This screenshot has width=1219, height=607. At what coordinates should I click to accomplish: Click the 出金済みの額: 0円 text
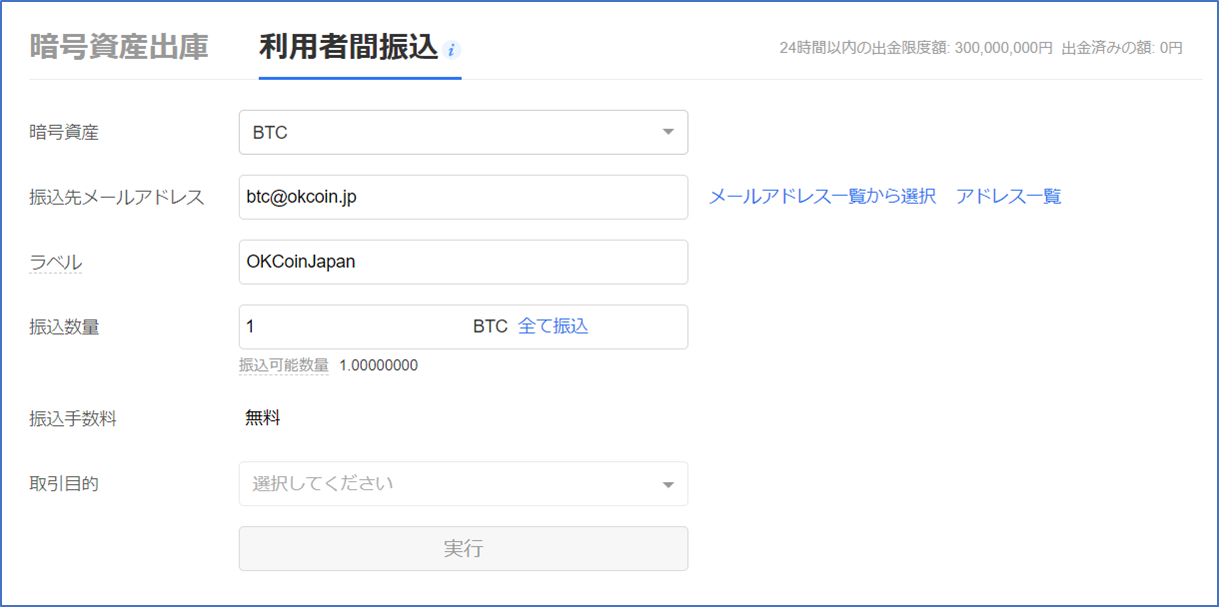click(x=1122, y=47)
